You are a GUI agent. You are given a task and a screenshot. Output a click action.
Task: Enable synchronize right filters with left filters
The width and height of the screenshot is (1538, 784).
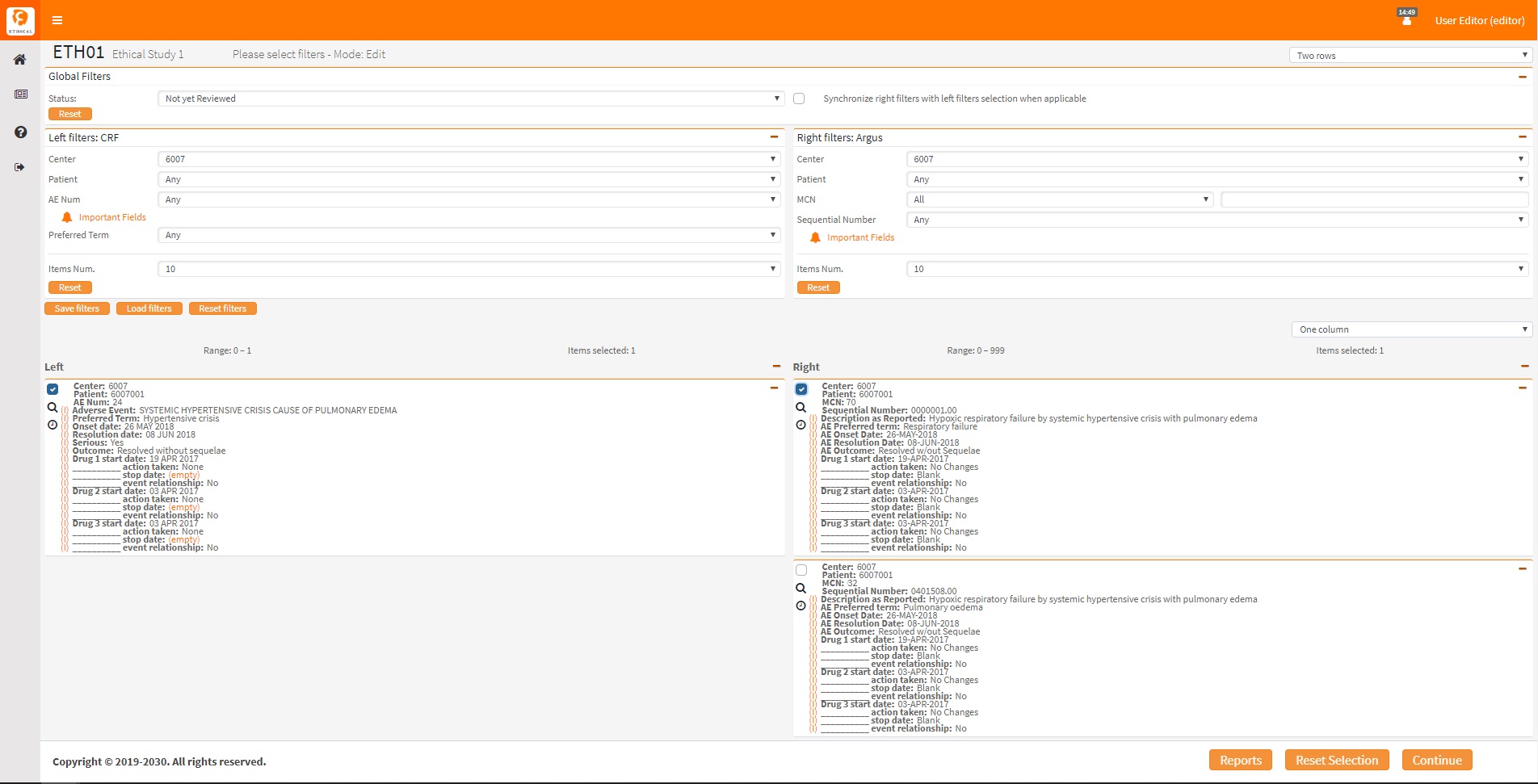click(x=799, y=98)
